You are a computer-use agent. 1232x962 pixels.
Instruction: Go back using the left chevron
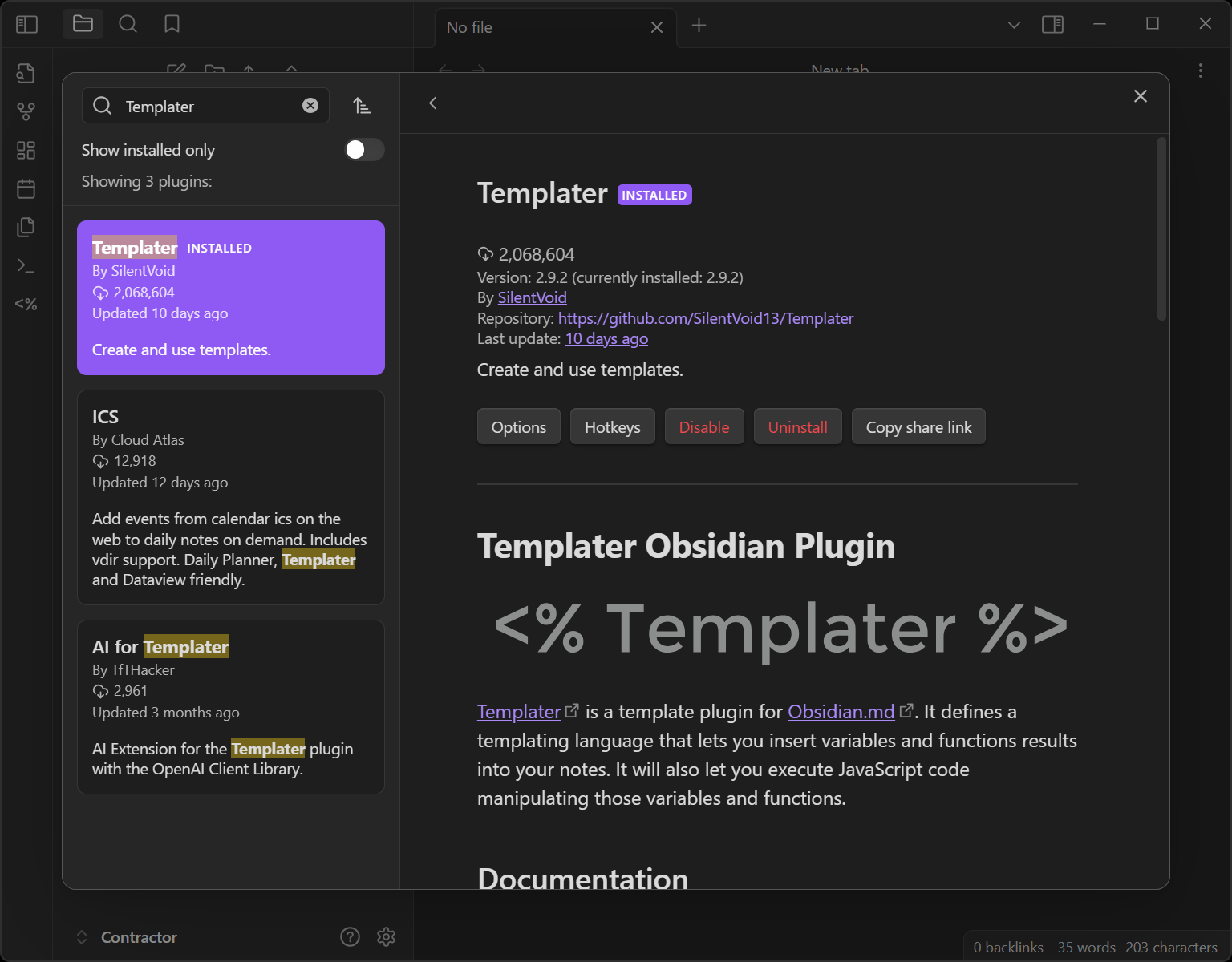(x=432, y=103)
